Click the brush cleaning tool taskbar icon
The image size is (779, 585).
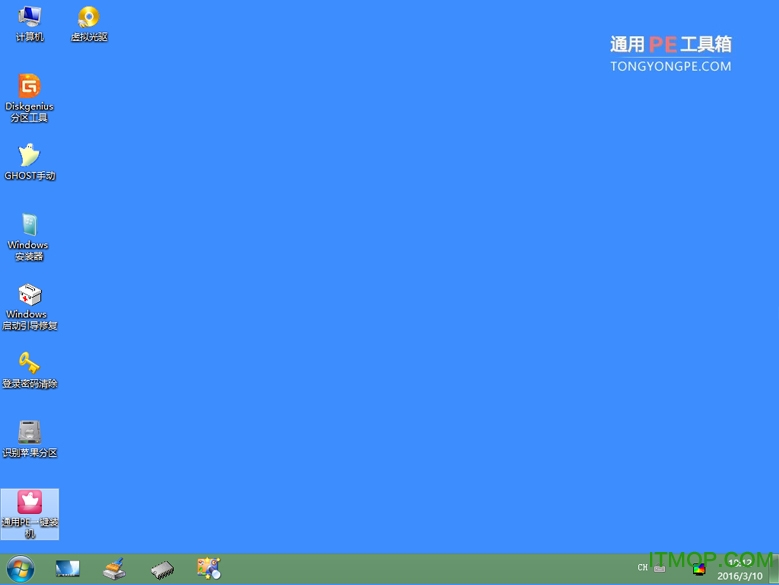pos(114,569)
